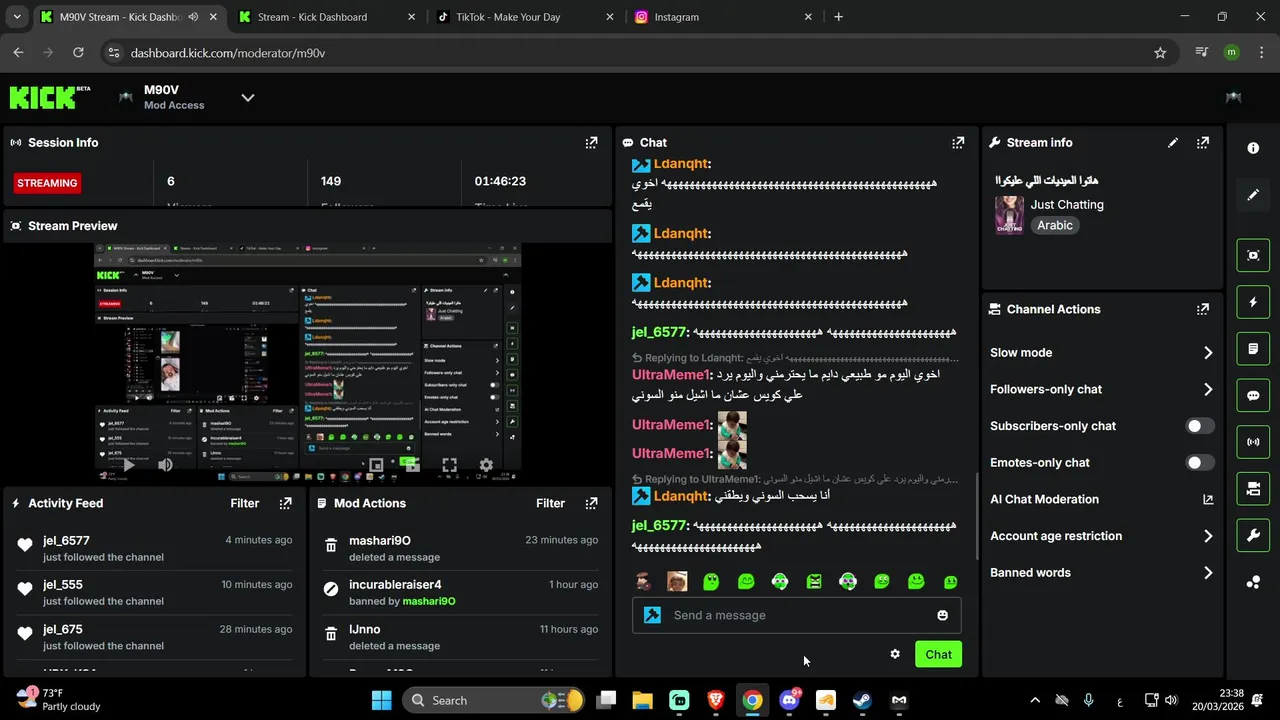Toggle Subscribers-only chat
This screenshot has width=1280, height=720.
(1200, 426)
